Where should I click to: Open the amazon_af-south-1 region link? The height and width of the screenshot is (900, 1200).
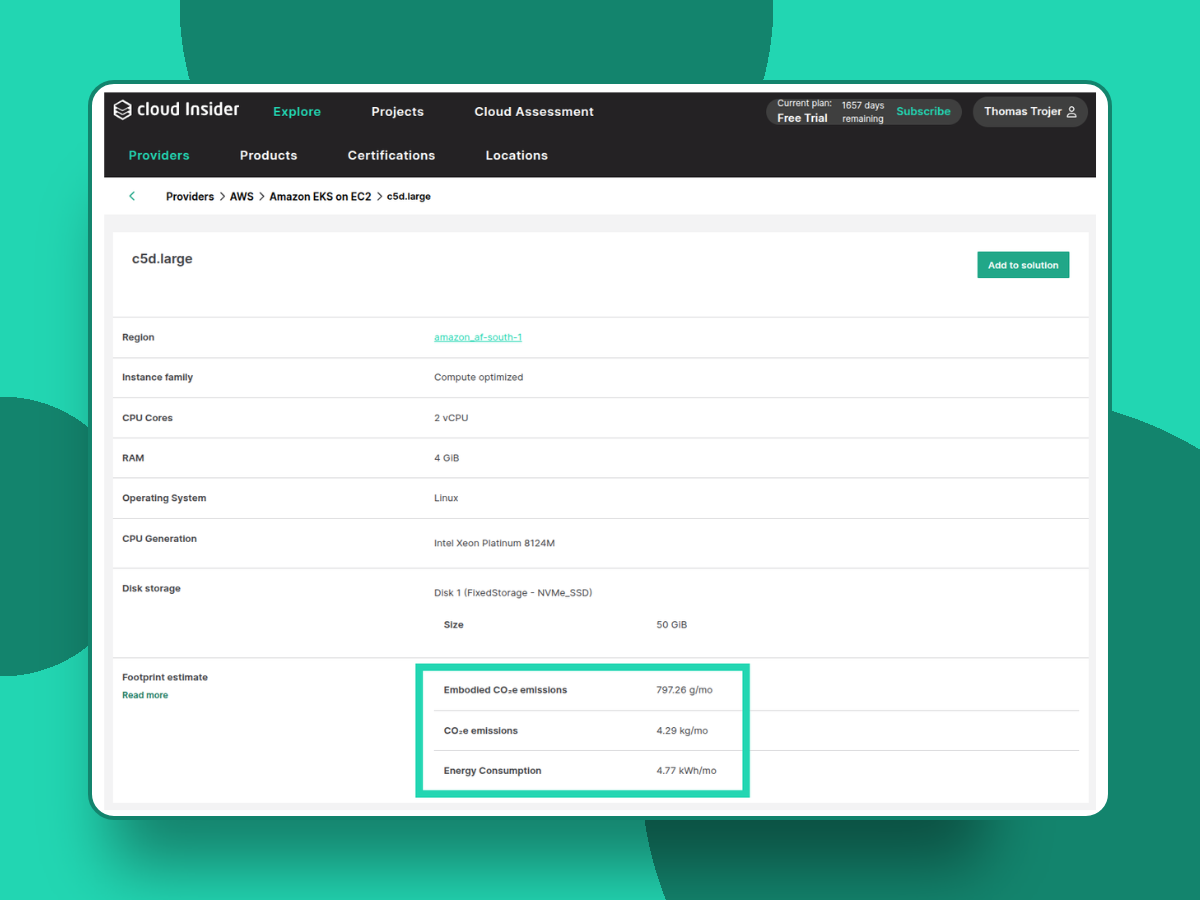pos(478,337)
